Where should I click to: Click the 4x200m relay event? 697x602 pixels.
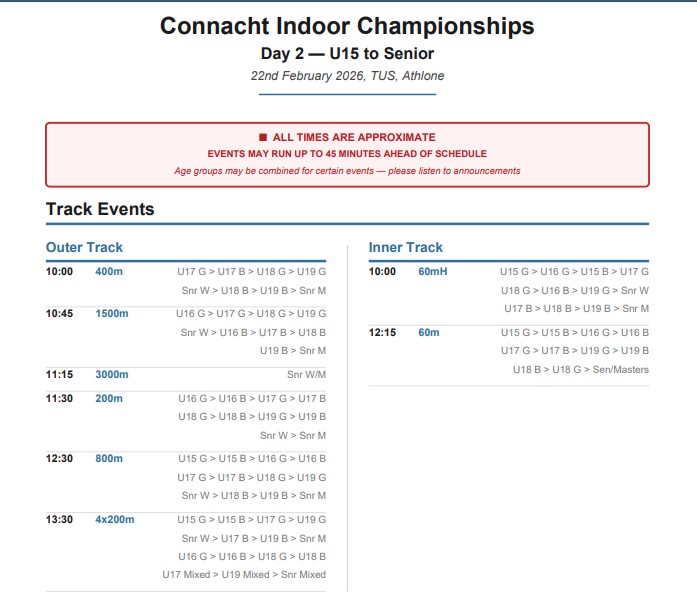(114, 519)
